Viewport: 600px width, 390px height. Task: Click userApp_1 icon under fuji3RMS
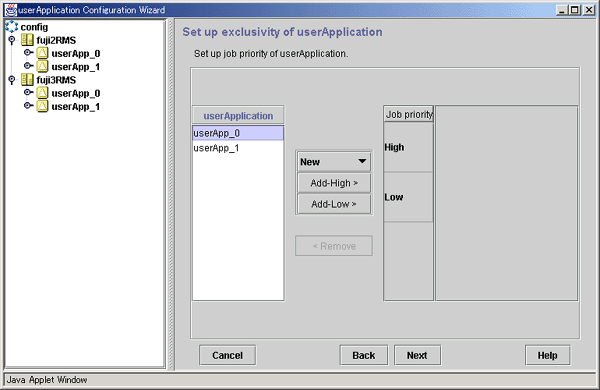pyautogui.click(x=42, y=106)
